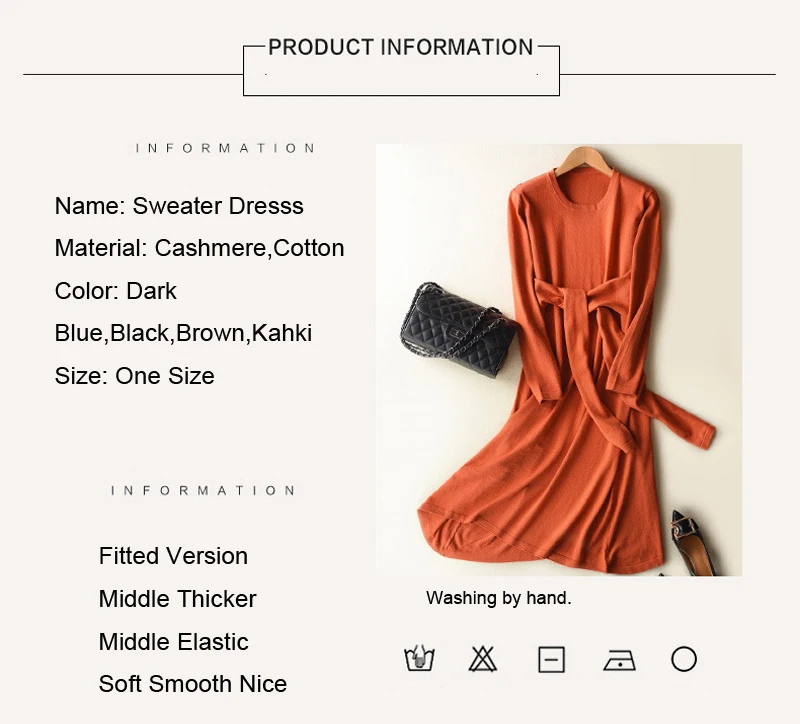Click the Middle Thicker text
This screenshot has width=800, height=724.
click(177, 599)
